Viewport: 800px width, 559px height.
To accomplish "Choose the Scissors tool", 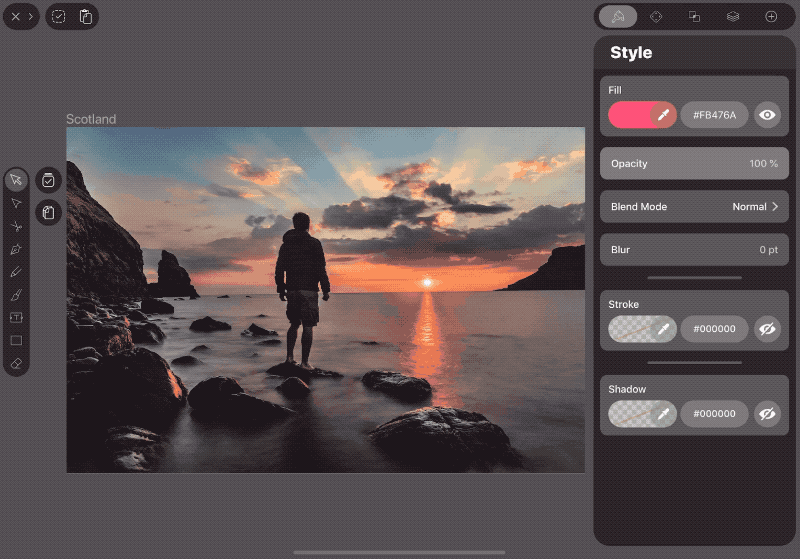I will [x=16, y=226].
